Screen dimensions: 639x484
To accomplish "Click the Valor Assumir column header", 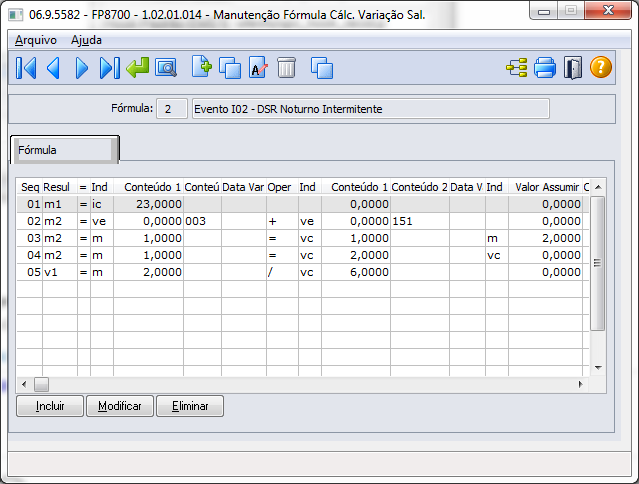I will [x=545, y=187].
